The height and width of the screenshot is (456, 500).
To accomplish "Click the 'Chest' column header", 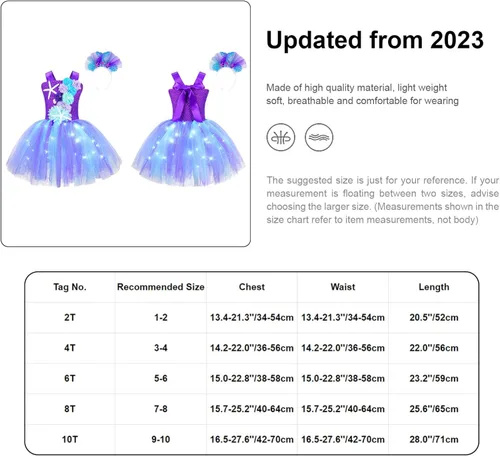I will [252, 287].
